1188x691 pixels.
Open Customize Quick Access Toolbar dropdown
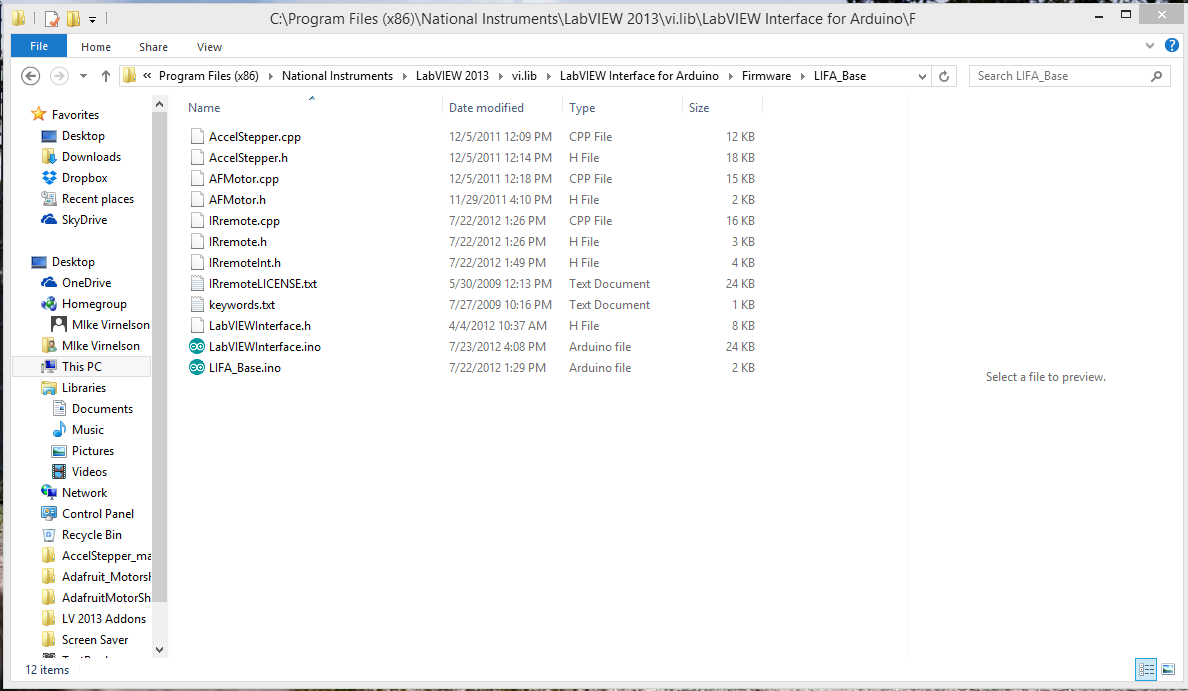[92, 19]
